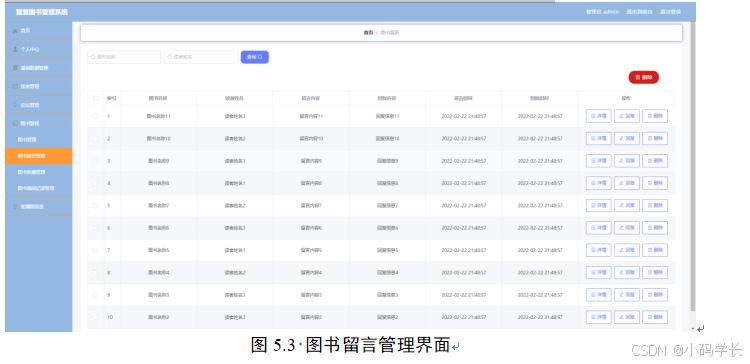Screen dimensions: 750x364
Task: Open 详情 details for row 2
Action: 598,139
